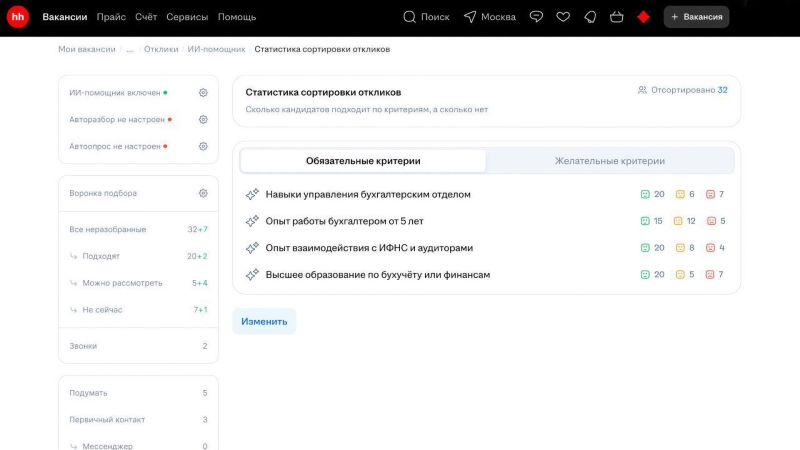Open settings gear for Автоопрос не настроен
800x450 pixels.
pyautogui.click(x=203, y=146)
